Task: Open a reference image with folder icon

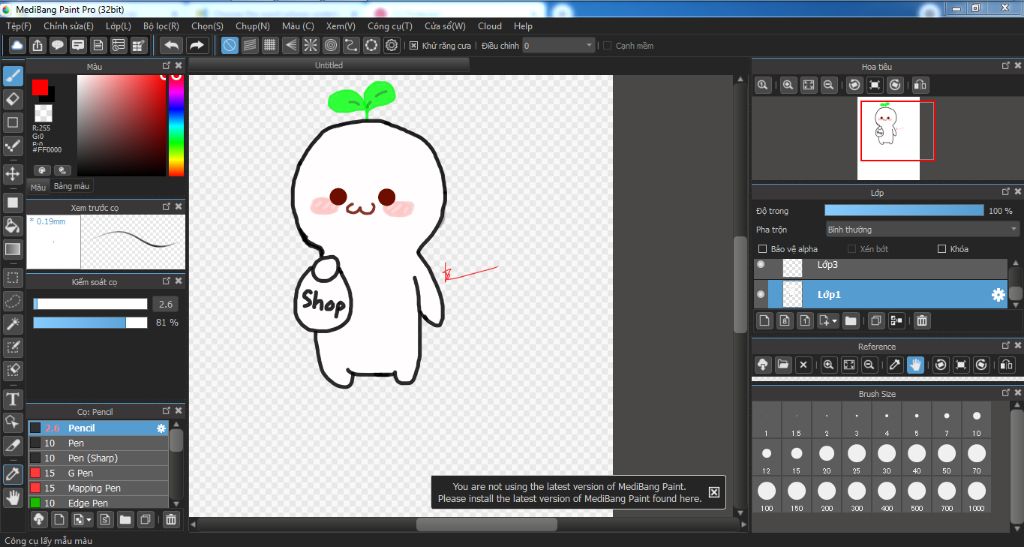Action: click(783, 365)
